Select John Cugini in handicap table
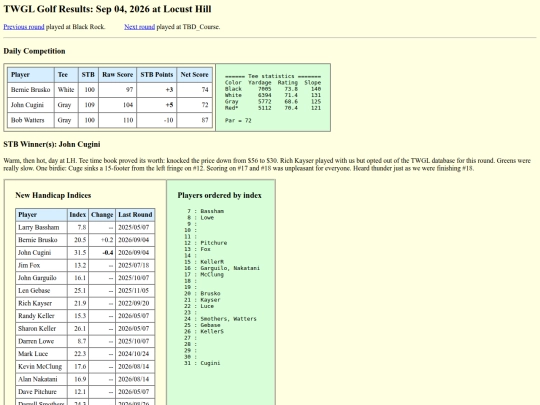This screenshot has height=405, width=540. (34, 253)
